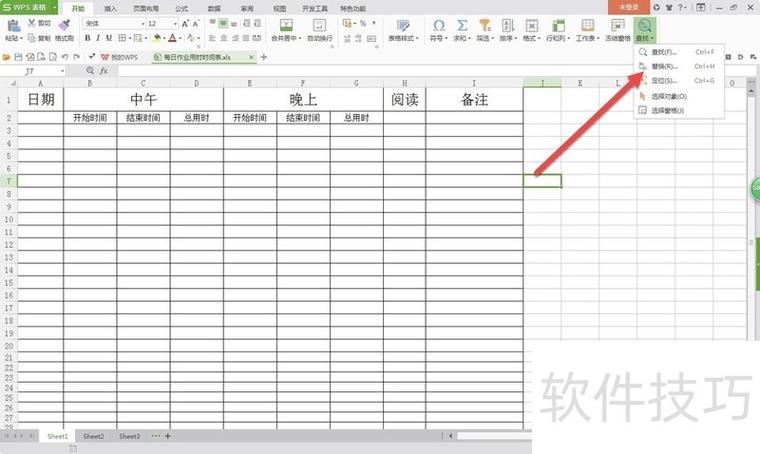
Task: Click the add new sheet plus button
Action: [168, 436]
